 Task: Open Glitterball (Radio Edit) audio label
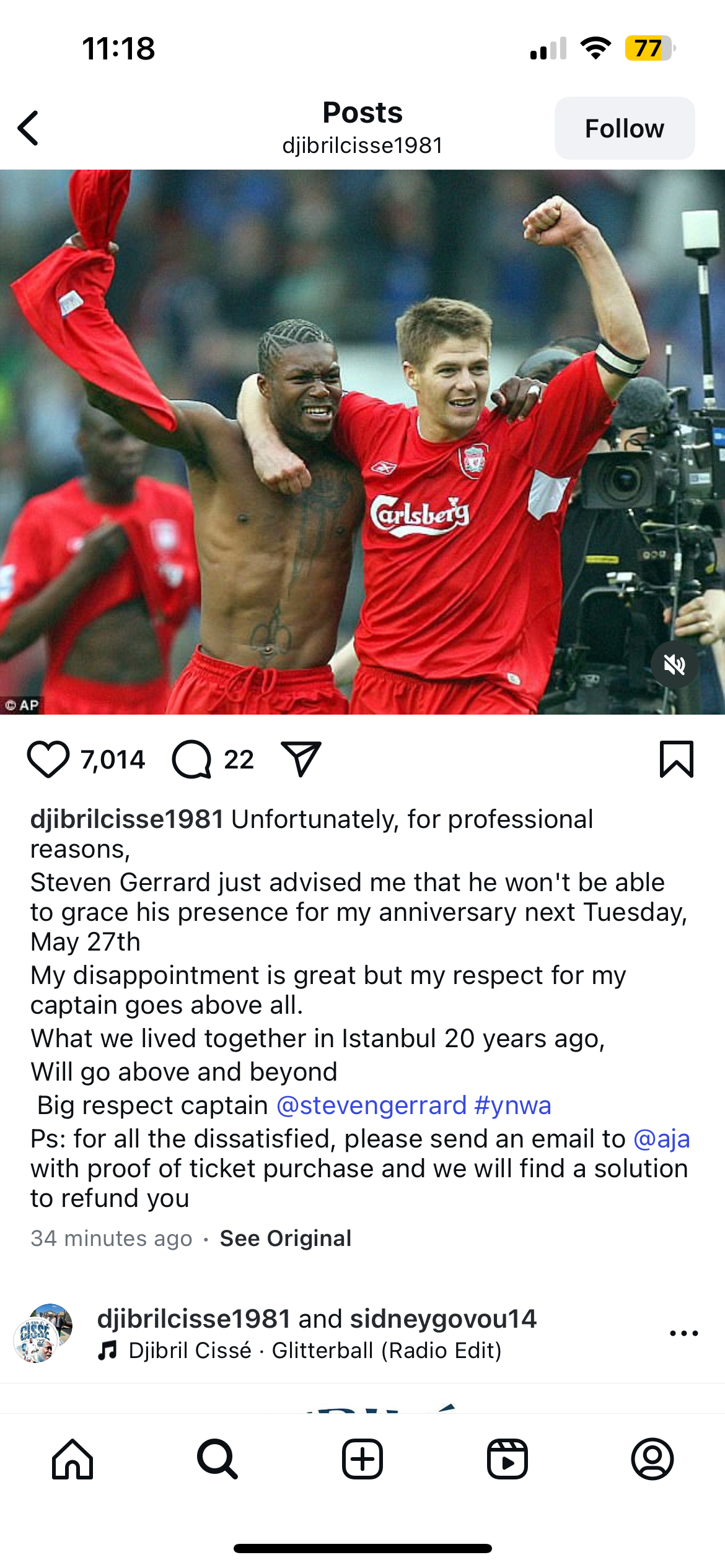coord(387,1350)
